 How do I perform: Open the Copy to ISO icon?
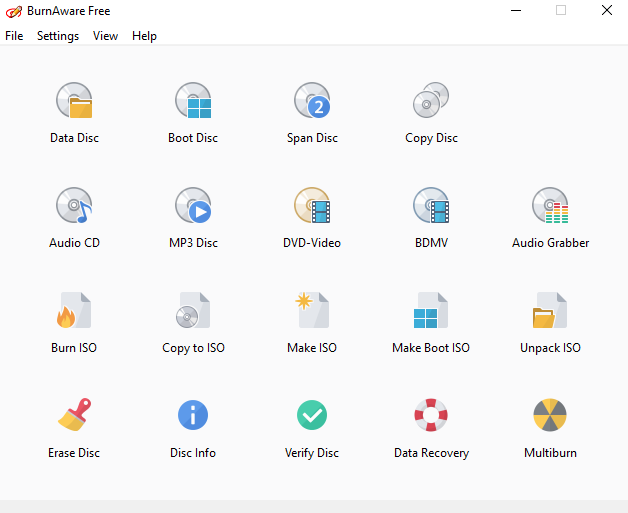[x=193, y=310]
